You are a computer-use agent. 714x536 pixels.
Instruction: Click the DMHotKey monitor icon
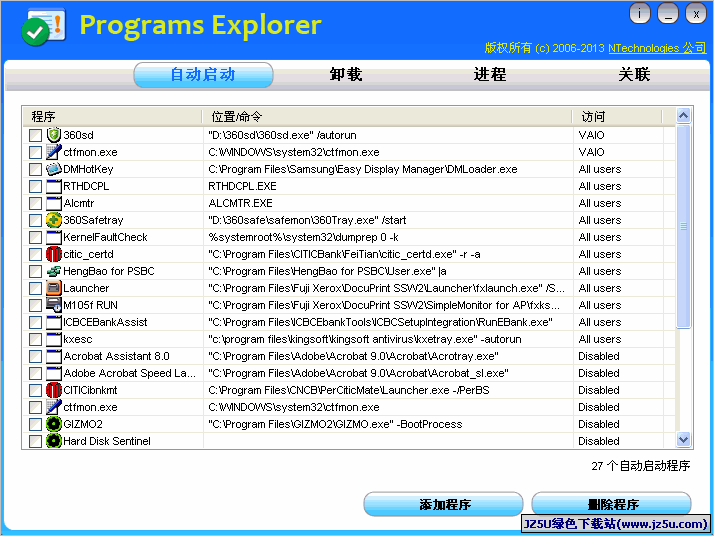tap(54, 169)
